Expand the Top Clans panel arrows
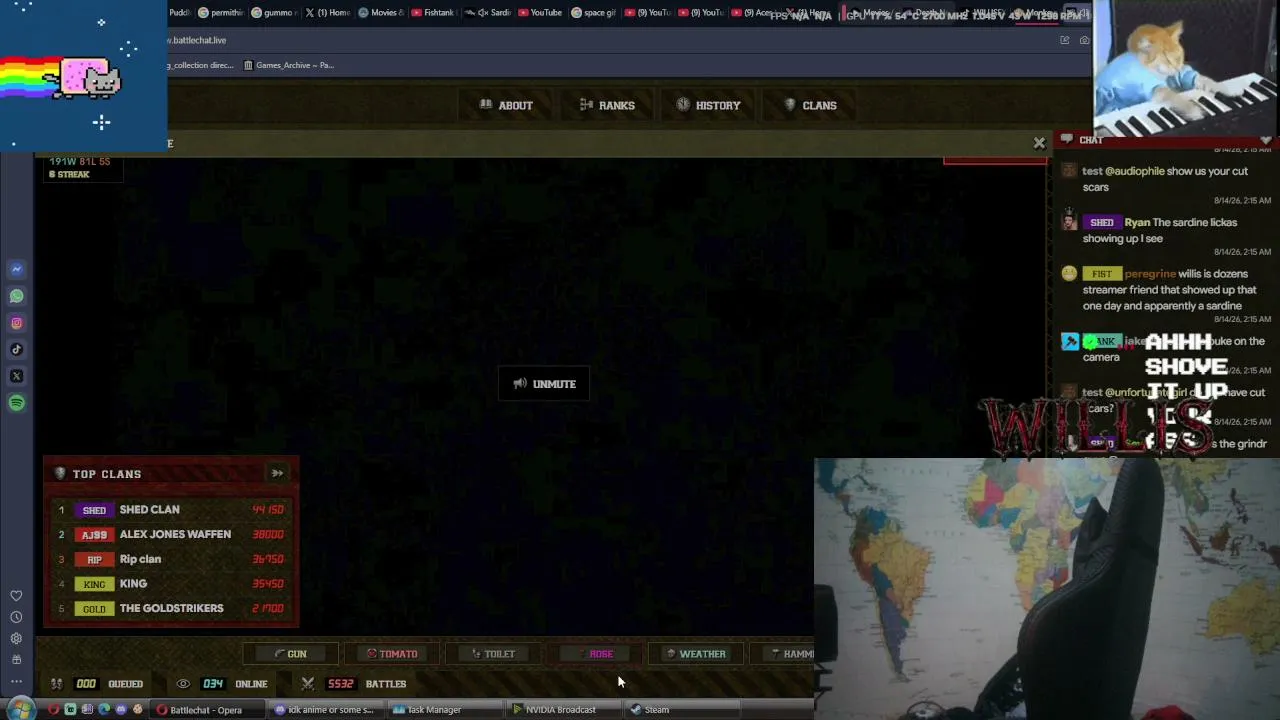1280x720 pixels. 277,473
